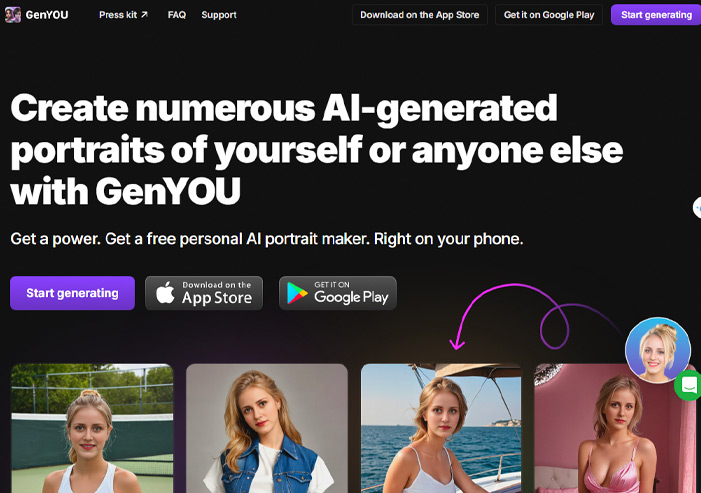
Task: Click the partially hidden side widget at right edge
Action: click(697, 207)
